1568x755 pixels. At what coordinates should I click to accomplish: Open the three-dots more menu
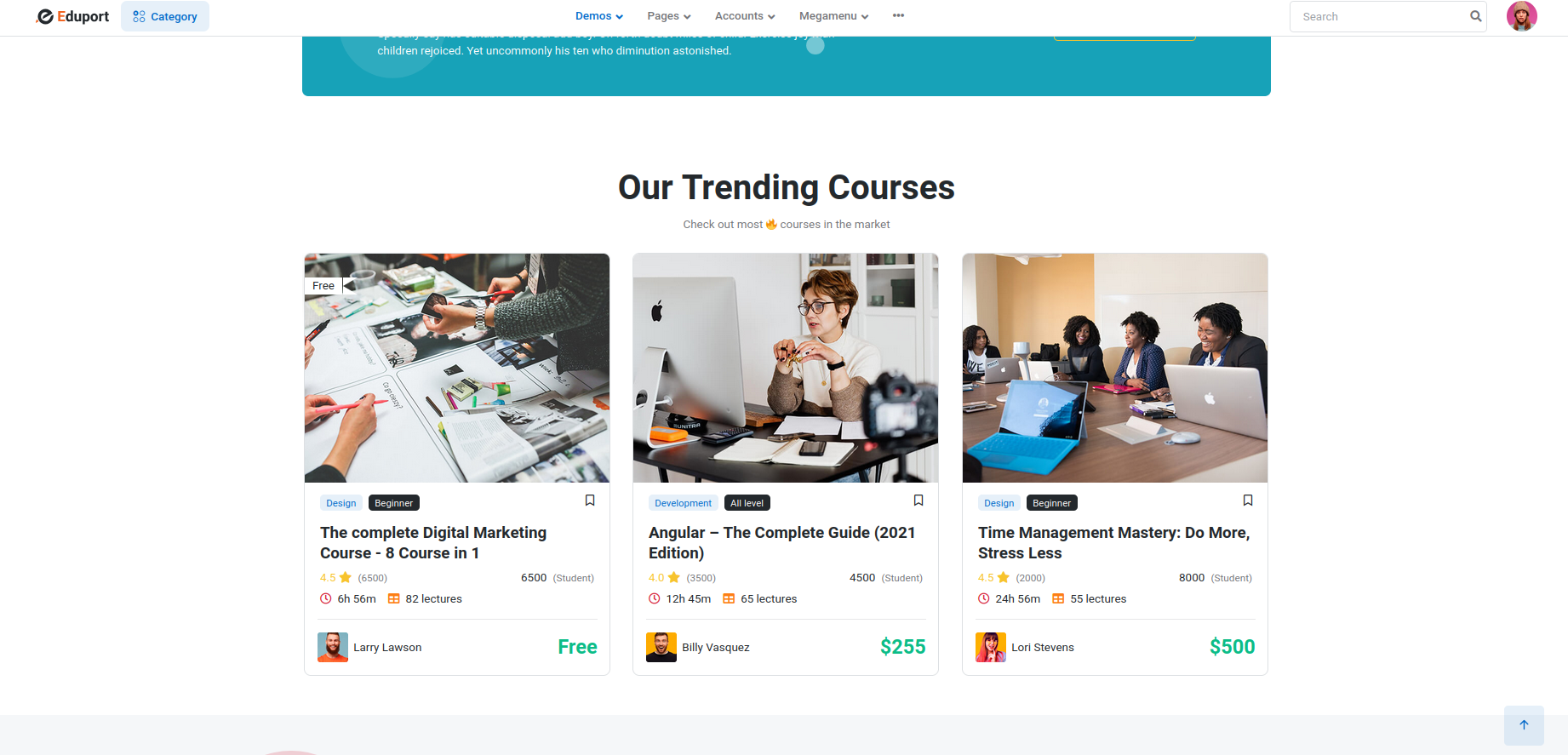coord(898,16)
